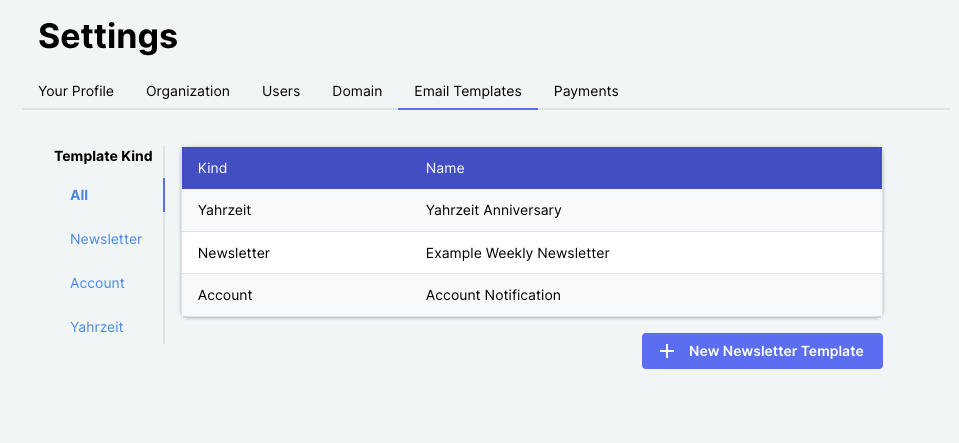Click the Kind column header
This screenshot has width=959, height=443.
click(213, 168)
